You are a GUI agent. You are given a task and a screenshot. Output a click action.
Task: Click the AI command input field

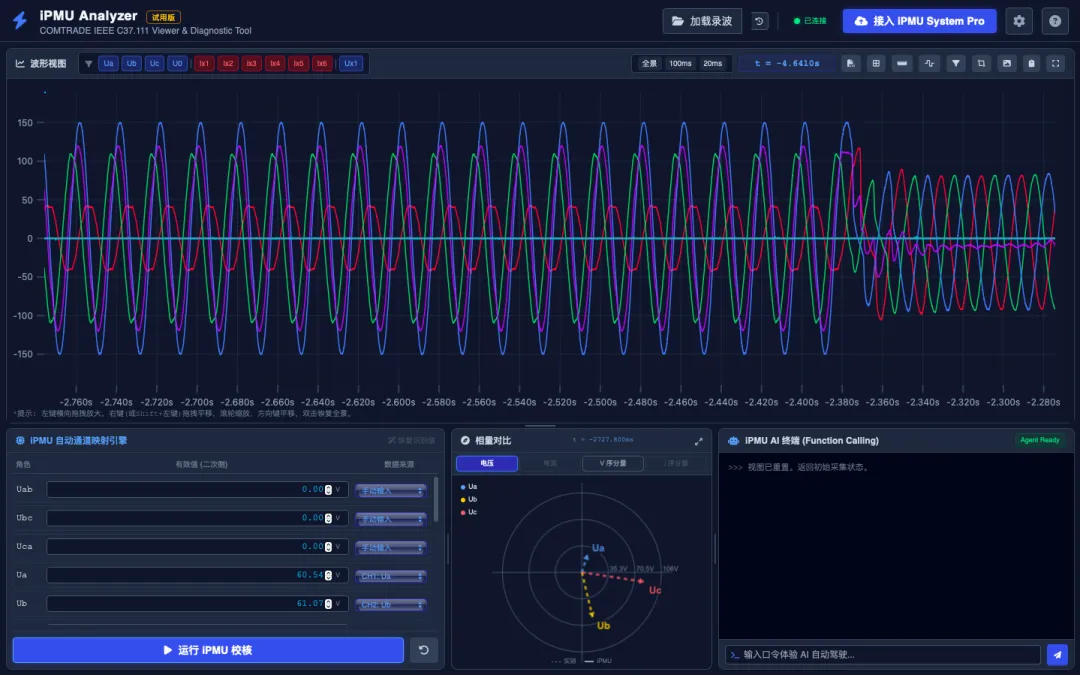point(883,654)
